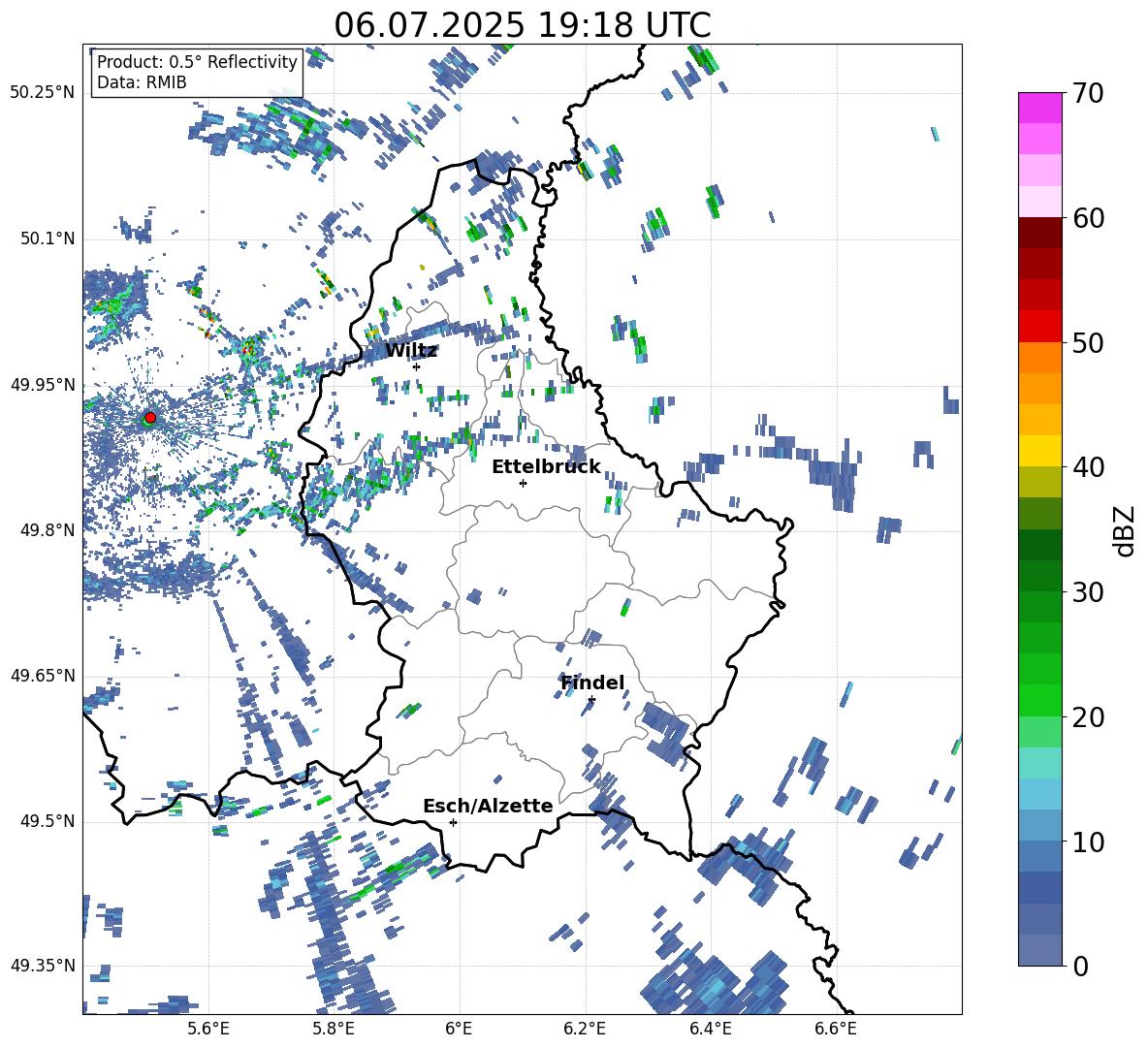Viewport: 1148px width, 1048px height.
Task: Click the 6.2°E longitude label
Action: (x=585, y=1029)
